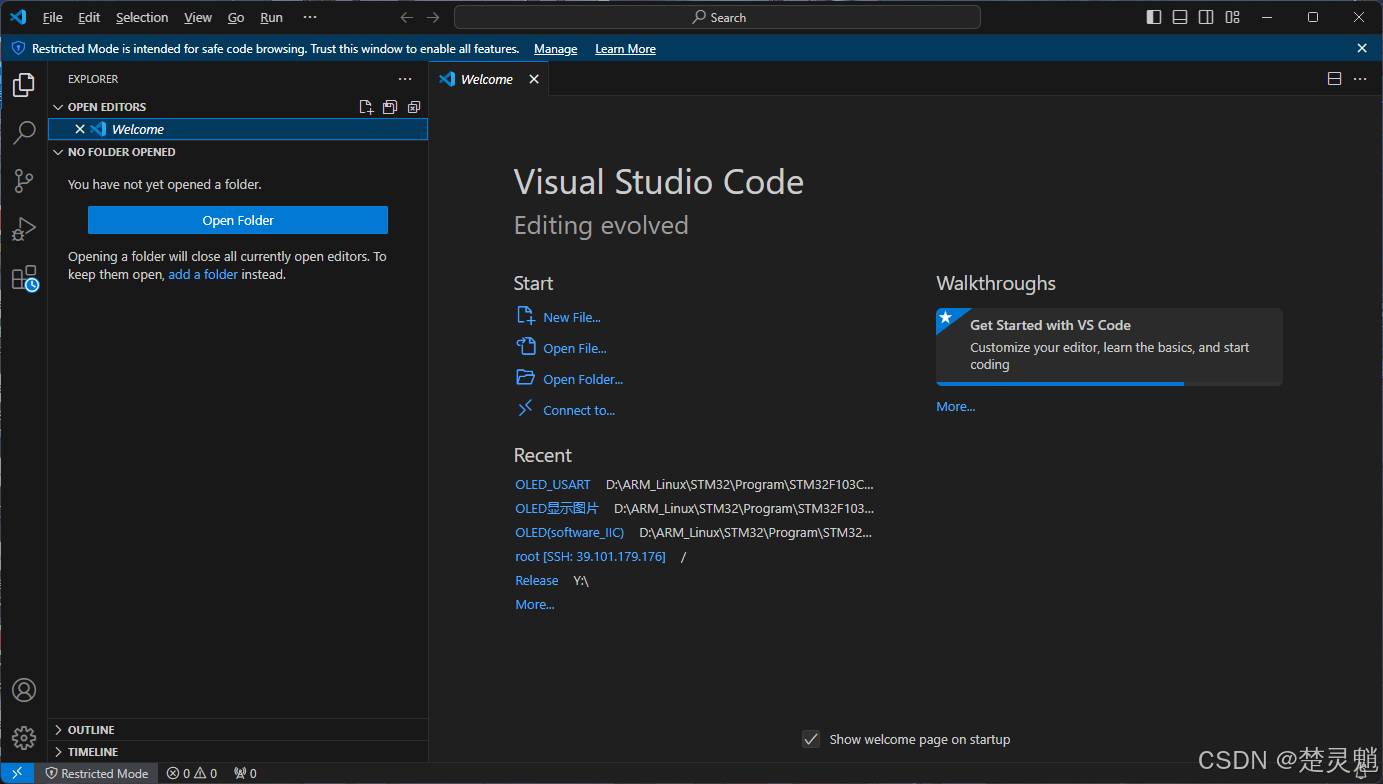Click the remote window indicator in status bar
Screen dimensions: 1383x784
click(x=17, y=773)
